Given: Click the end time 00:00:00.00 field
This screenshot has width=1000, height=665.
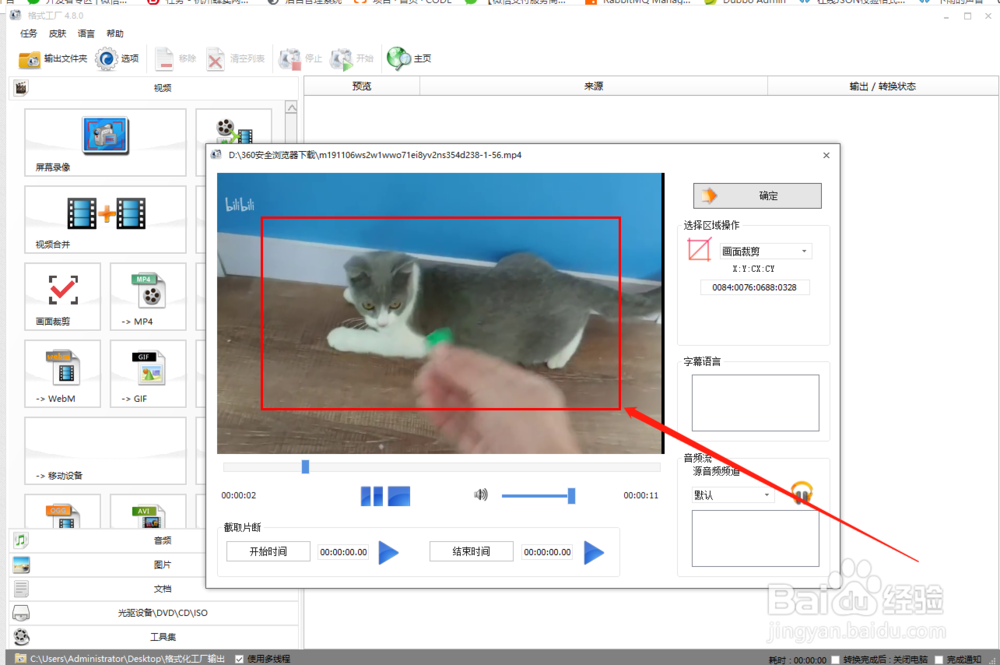Looking at the screenshot, I should tap(547, 552).
